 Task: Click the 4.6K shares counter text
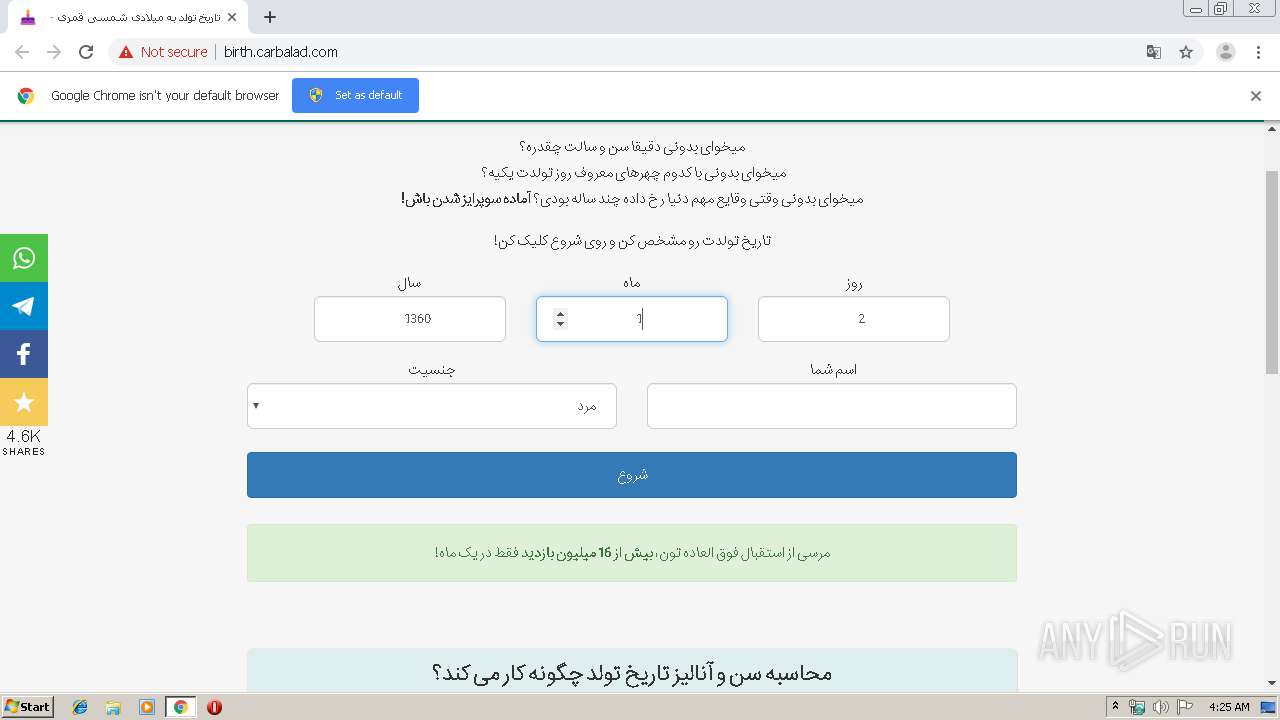(24, 436)
